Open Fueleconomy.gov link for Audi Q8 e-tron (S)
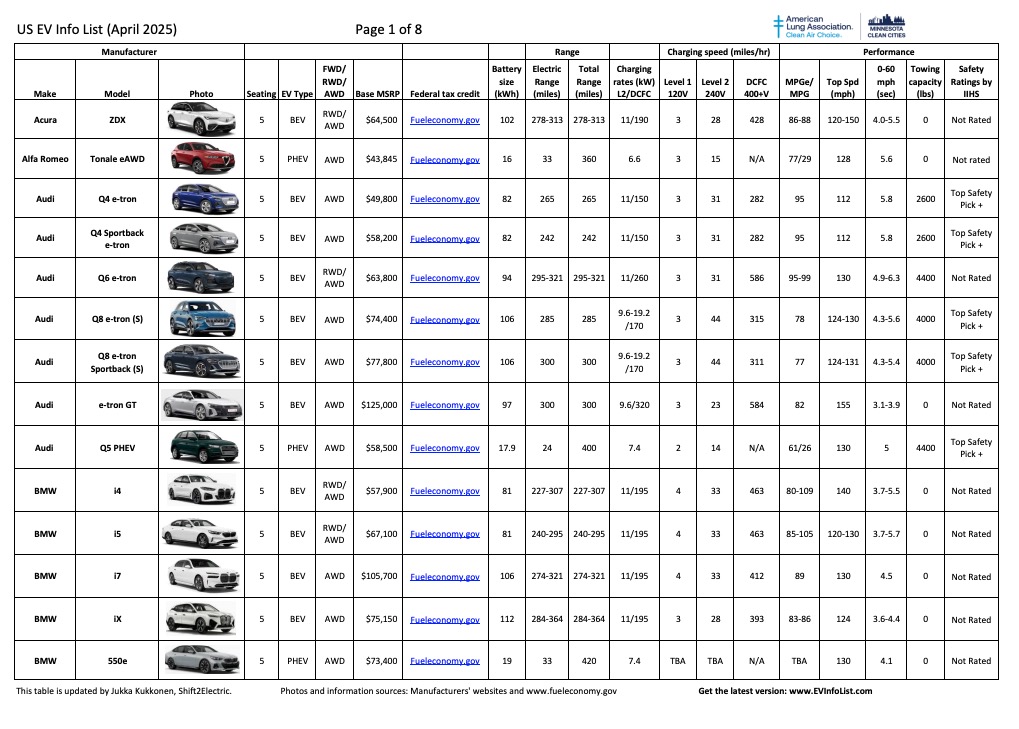Image resolution: width=1019 pixels, height=729 pixels. [445, 320]
